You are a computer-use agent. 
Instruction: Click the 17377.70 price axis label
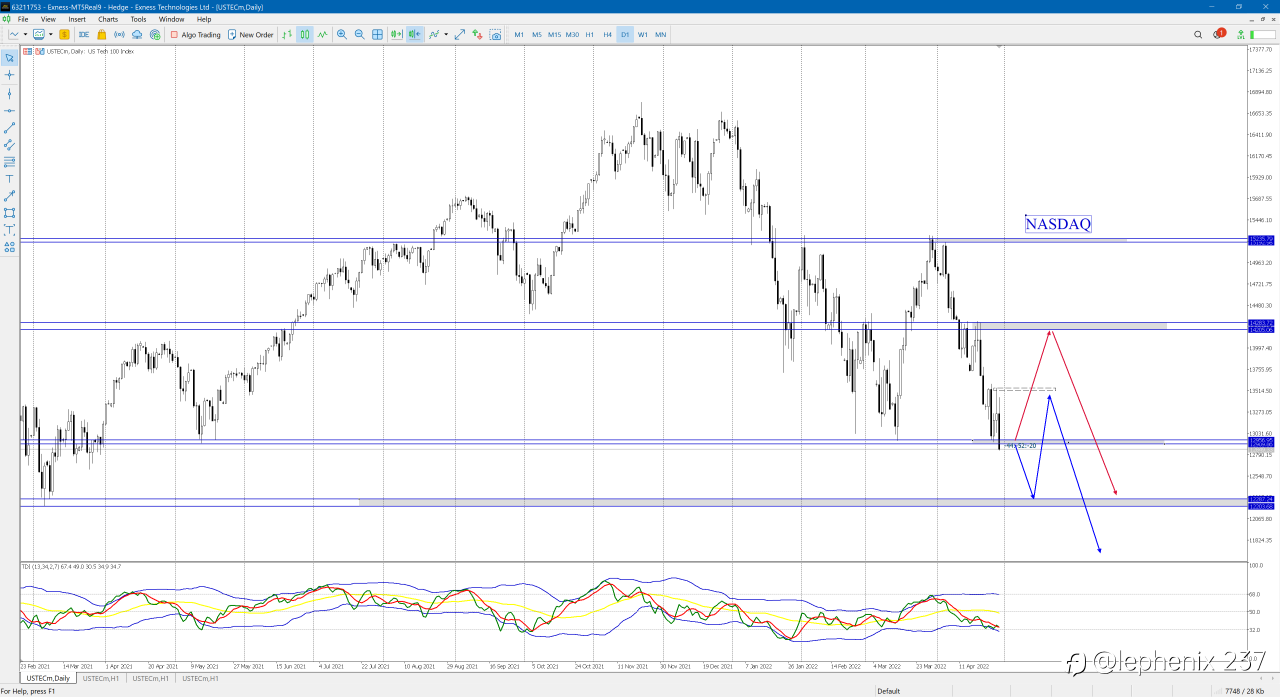[1261, 49]
